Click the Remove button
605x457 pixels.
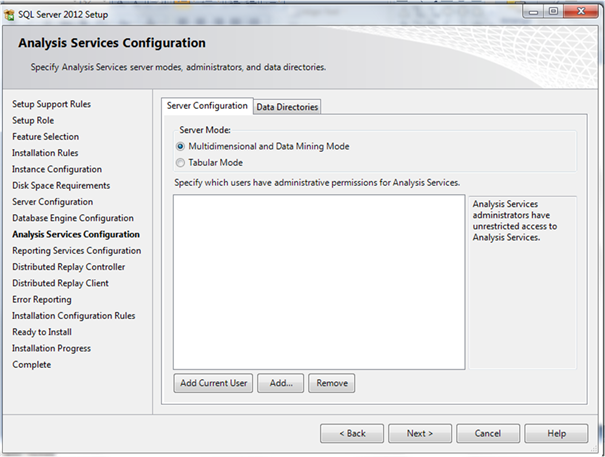[332, 383]
